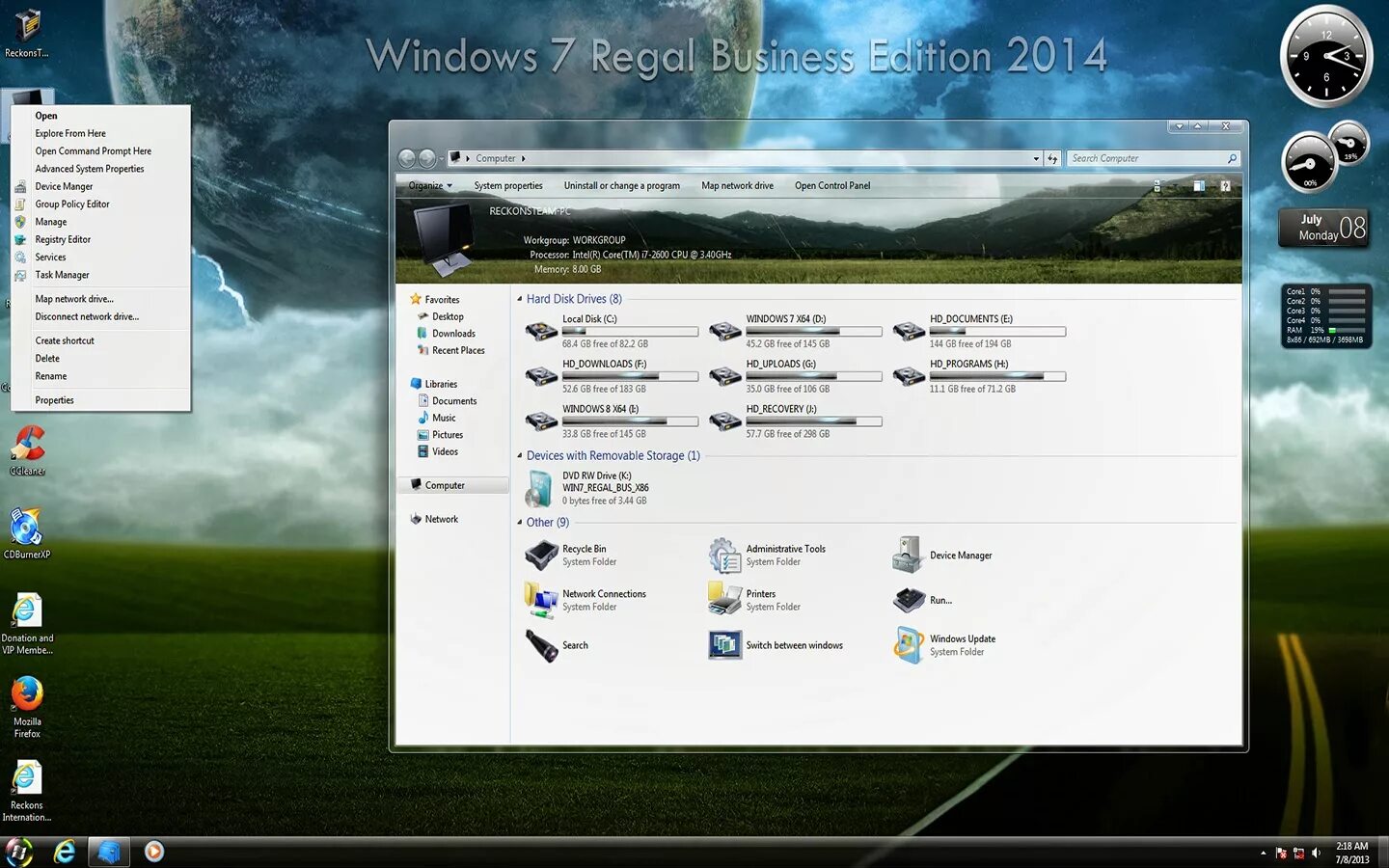Open HD_UPLOADS (G:) drive icon

[724, 376]
